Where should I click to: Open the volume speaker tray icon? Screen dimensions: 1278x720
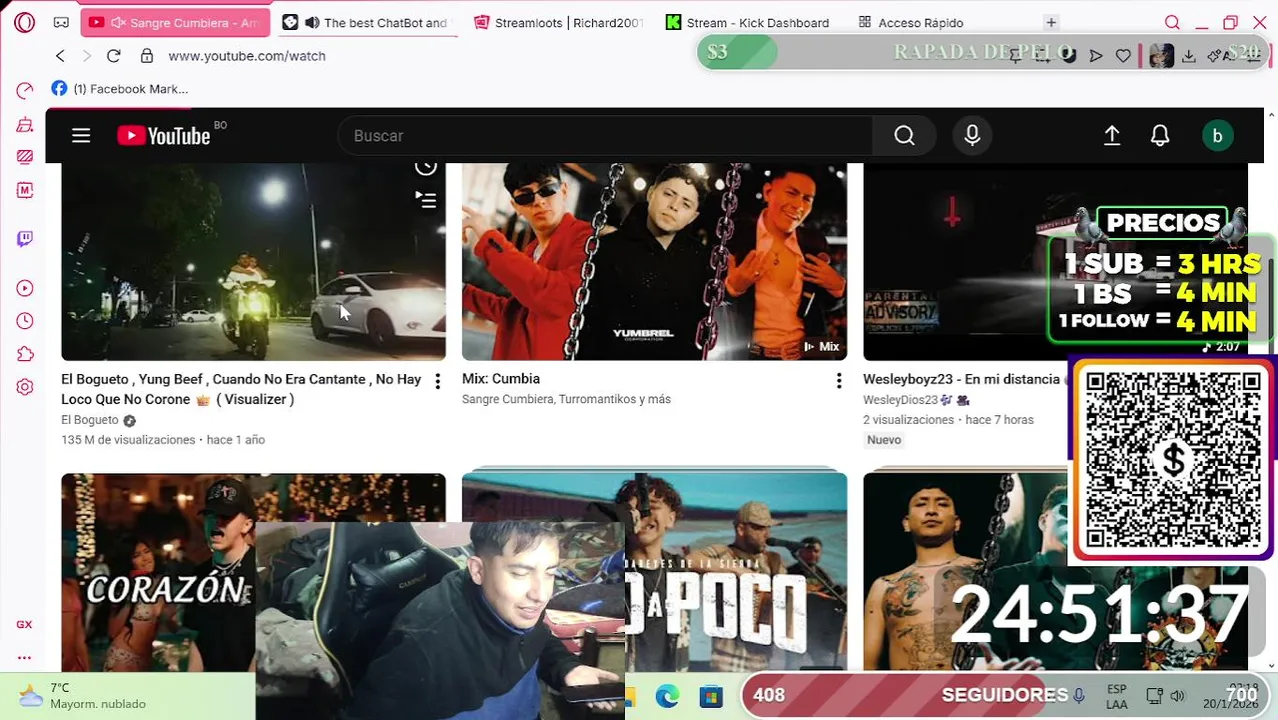point(1177,696)
